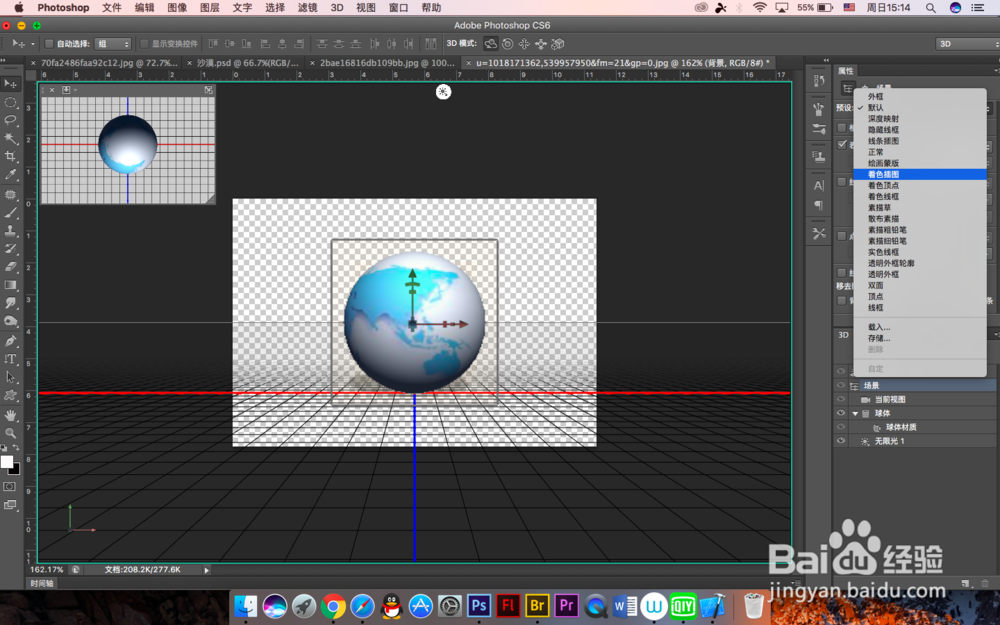Screen dimensions: 1000x625
Task: Select the Eraser tool
Action: click(x=10, y=267)
